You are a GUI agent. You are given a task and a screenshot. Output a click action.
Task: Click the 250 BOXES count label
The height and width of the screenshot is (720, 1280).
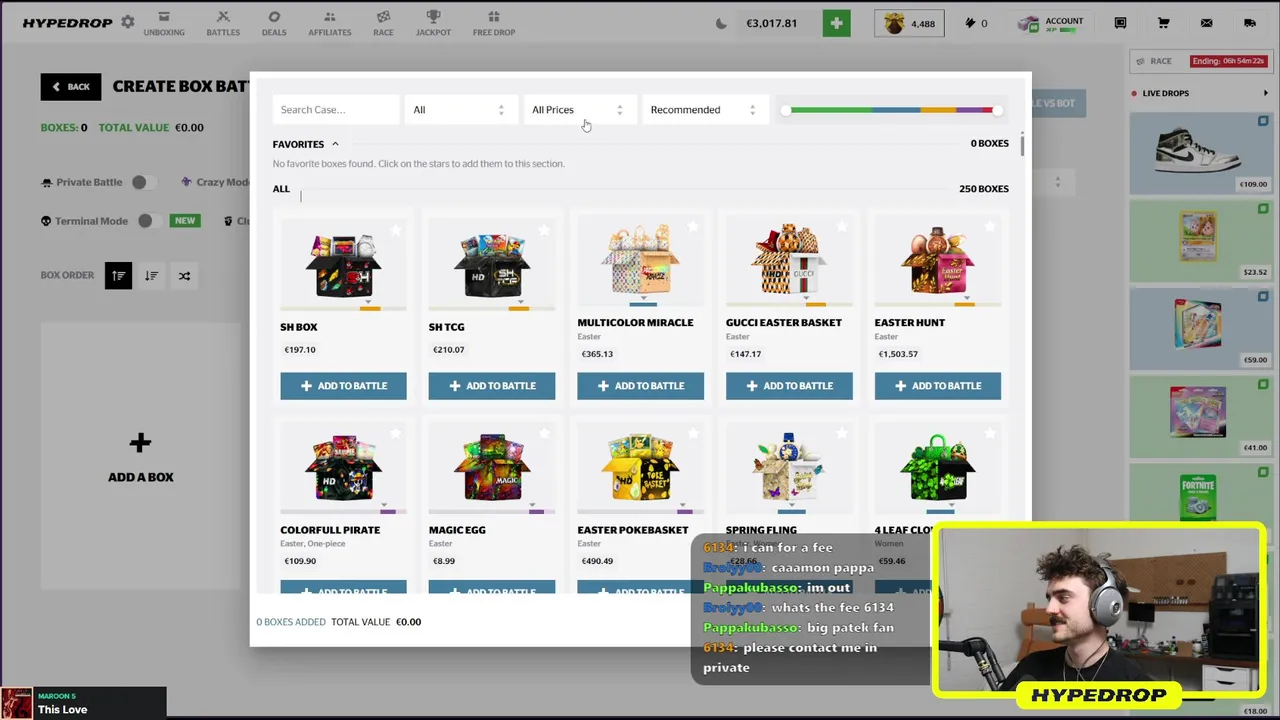click(983, 189)
